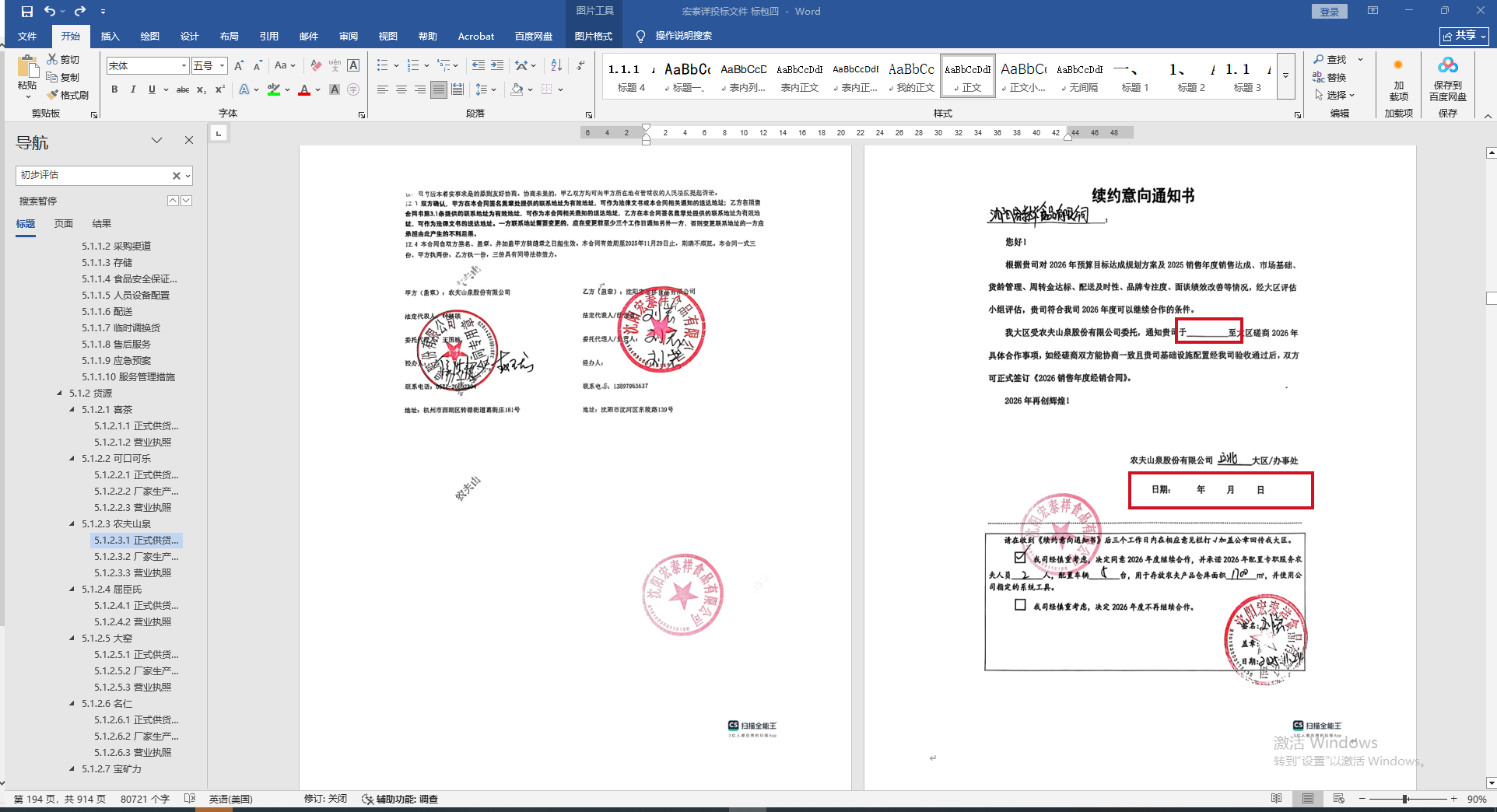
Task: Jump to the previous search result arrow
Action: pos(173,201)
